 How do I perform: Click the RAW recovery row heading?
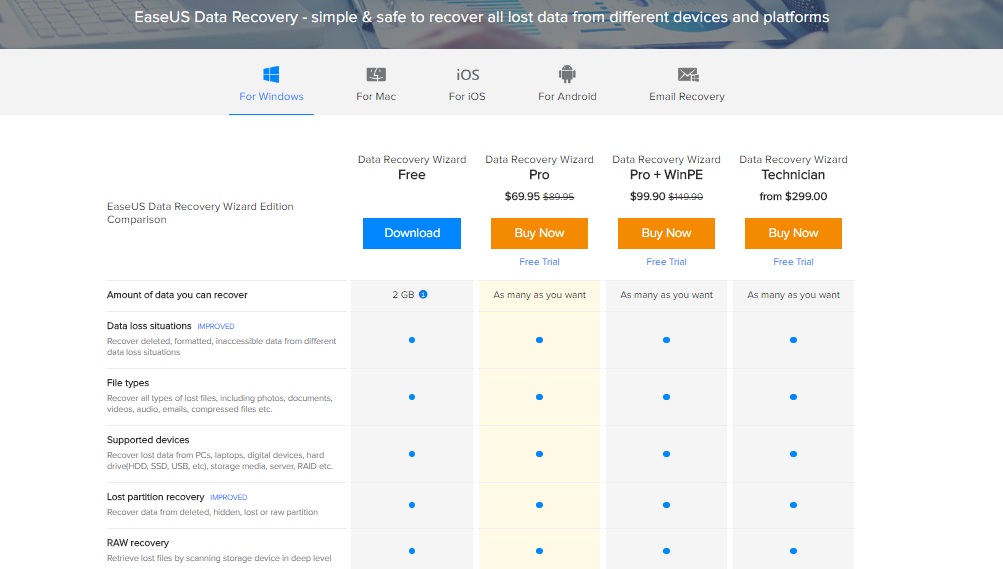point(138,543)
